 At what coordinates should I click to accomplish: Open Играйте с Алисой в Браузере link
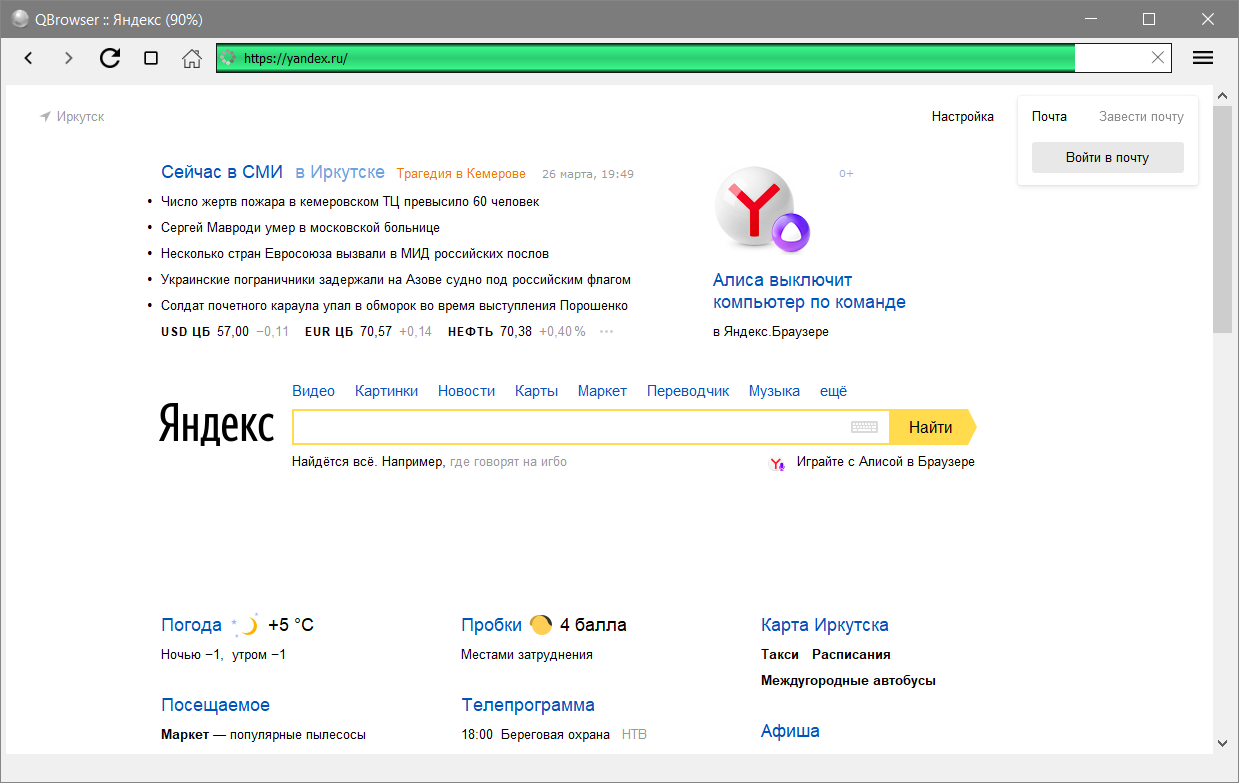pos(886,462)
